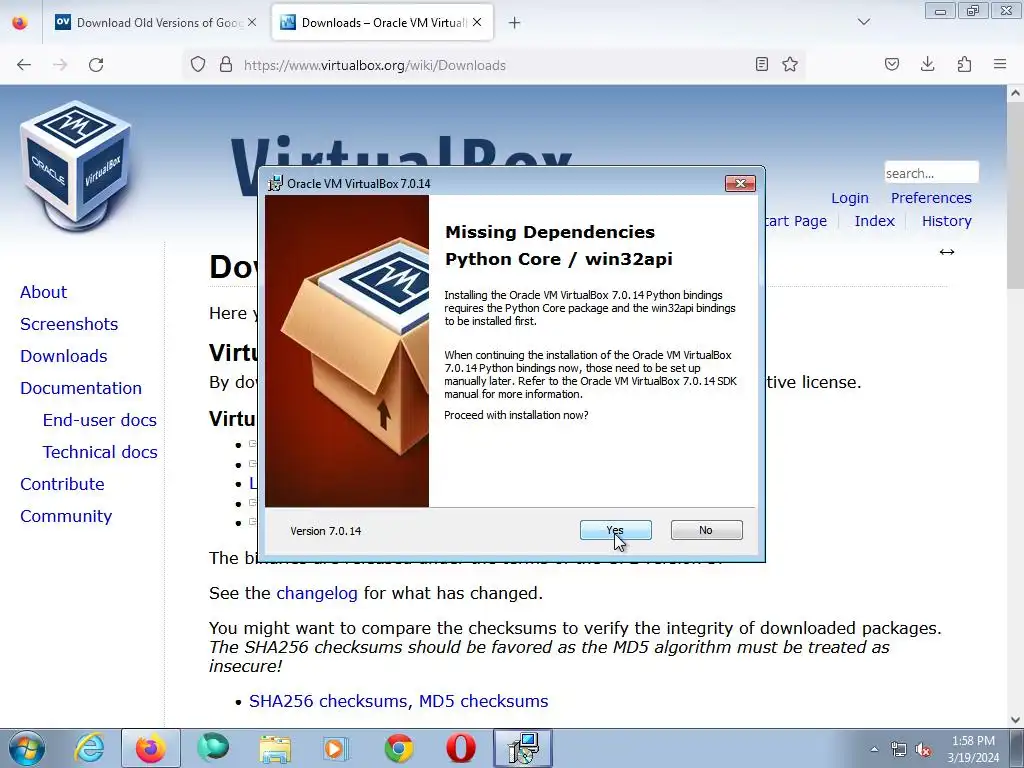Click the VirtualBox site search box
Image resolution: width=1024 pixels, height=768 pixels.
click(931, 173)
